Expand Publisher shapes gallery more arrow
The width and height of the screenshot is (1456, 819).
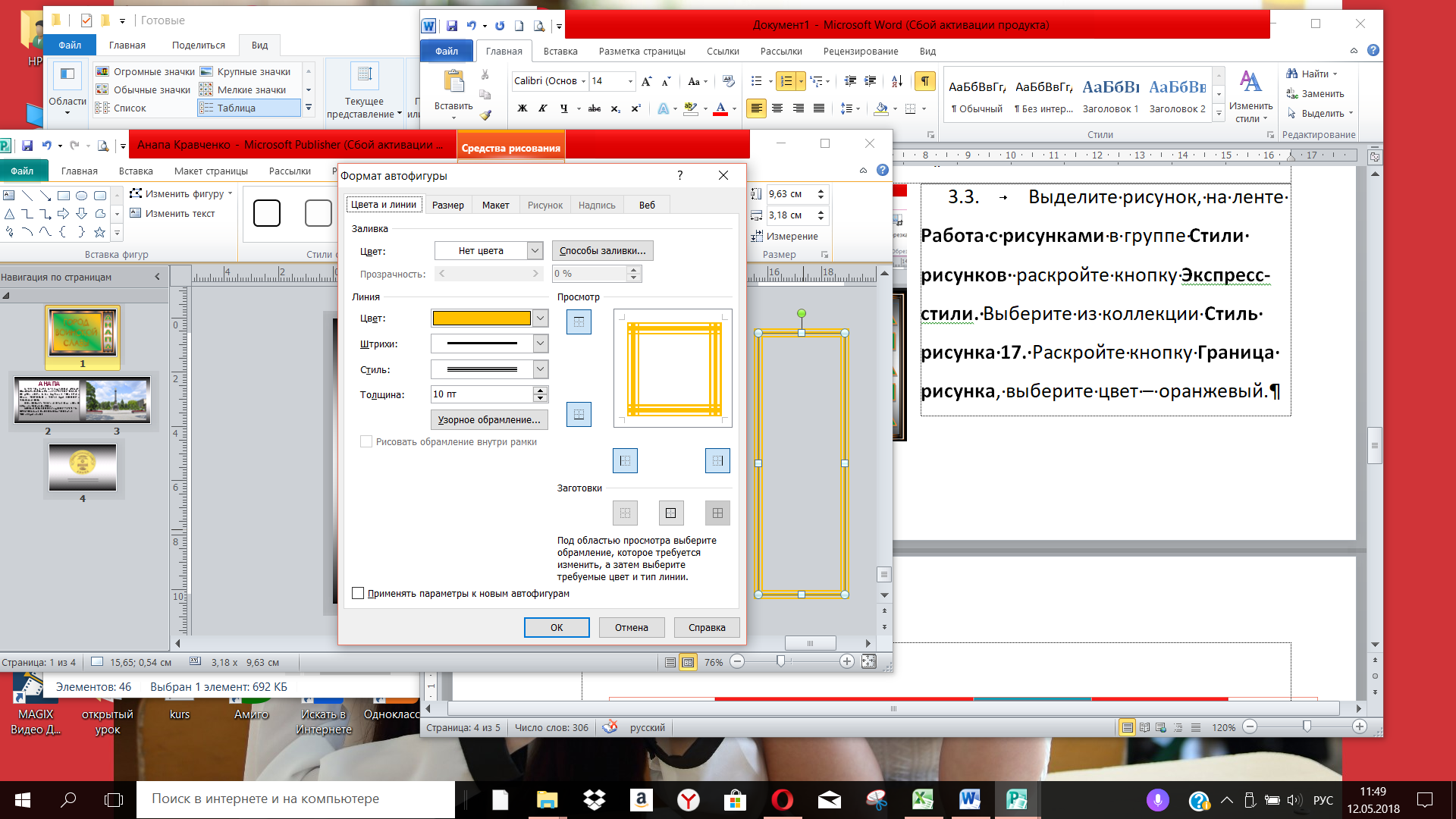pos(117,233)
